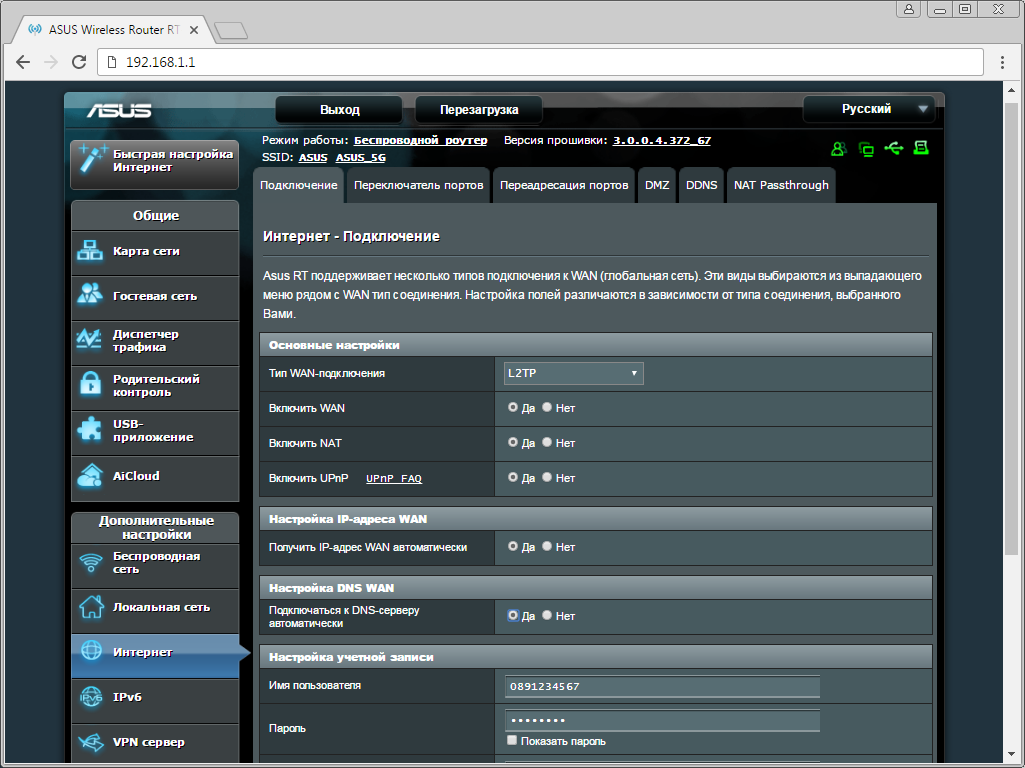The image size is (1025, 768).
Task: Select Да for Включить WAN
Action: 512,407
